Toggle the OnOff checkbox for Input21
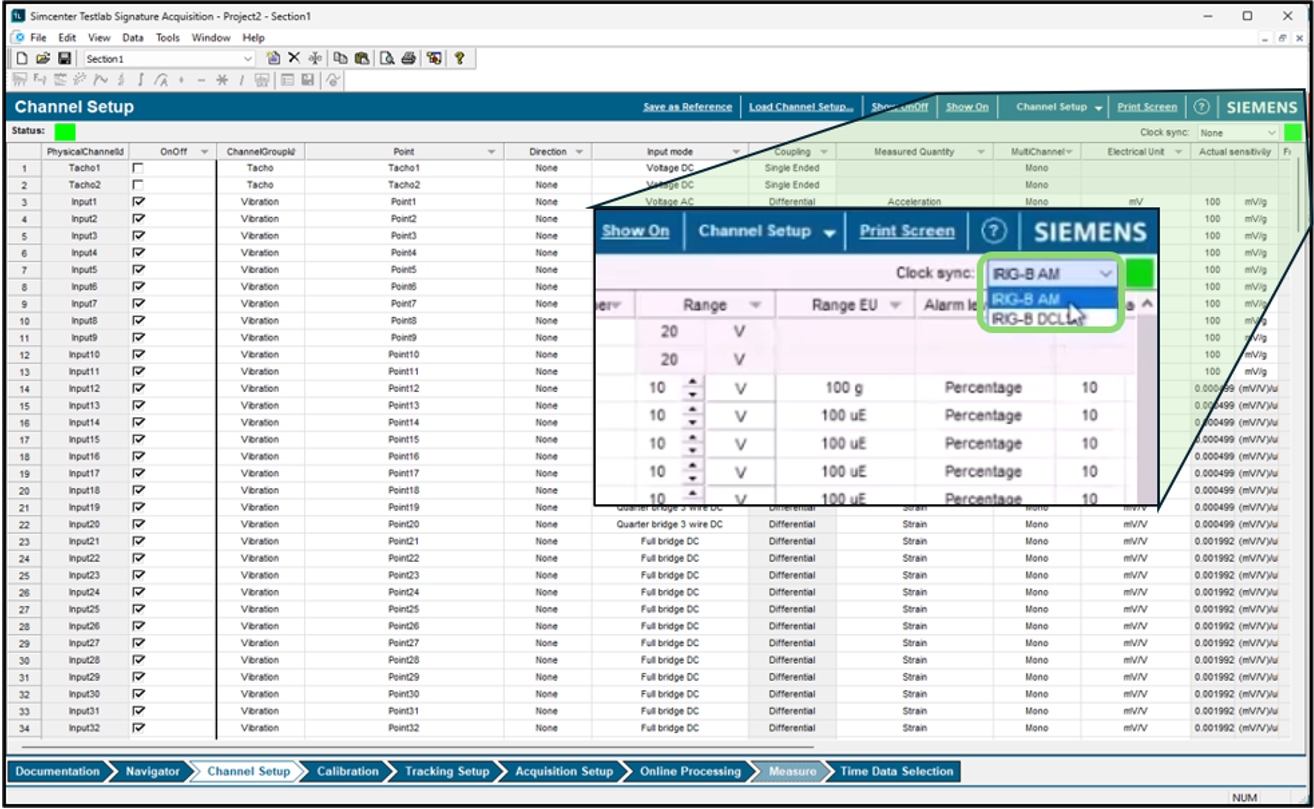This screenshot has height=809, width=1314. point(138,541)
